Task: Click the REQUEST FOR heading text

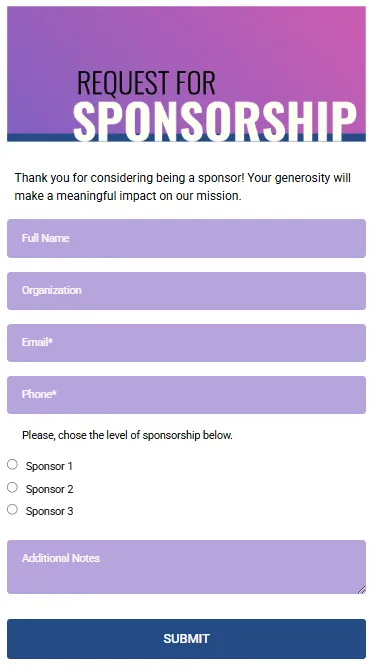Action: (146, 82)
